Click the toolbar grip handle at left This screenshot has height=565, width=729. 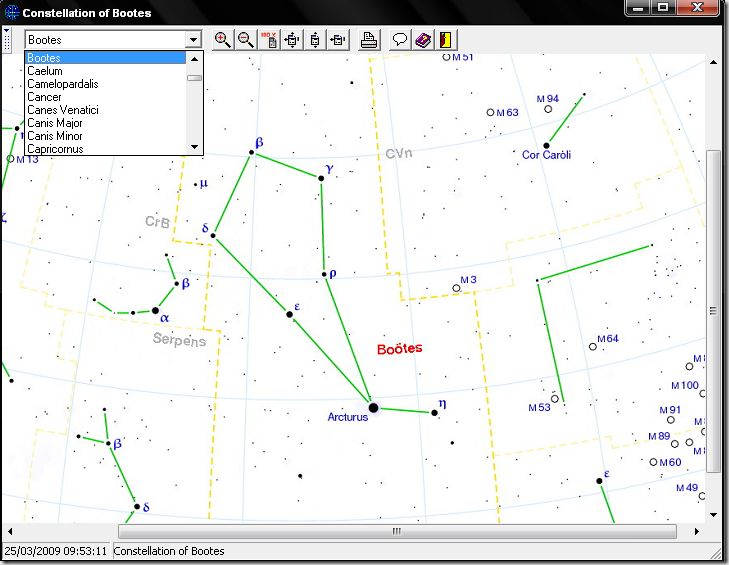[x=7, y=39]
